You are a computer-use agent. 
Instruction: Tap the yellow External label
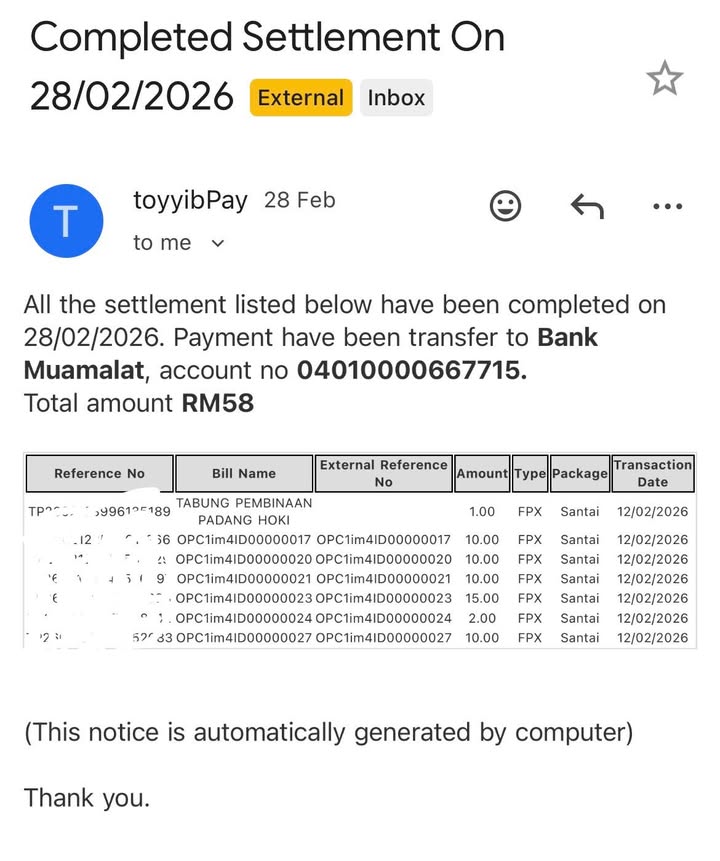[301, 98]
